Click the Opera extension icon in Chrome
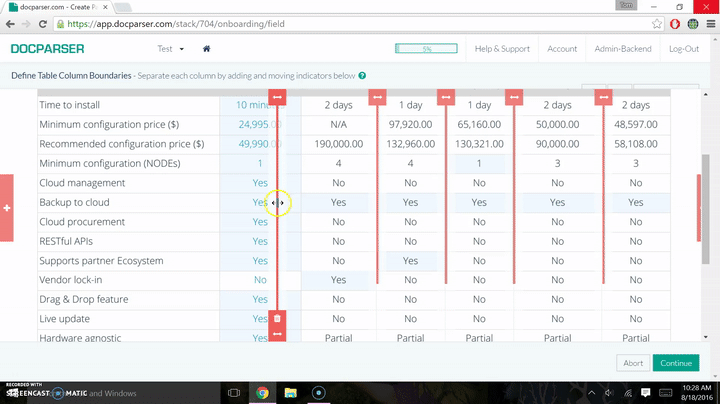Viewport: 720px width, 404px height. click(676, 25)
